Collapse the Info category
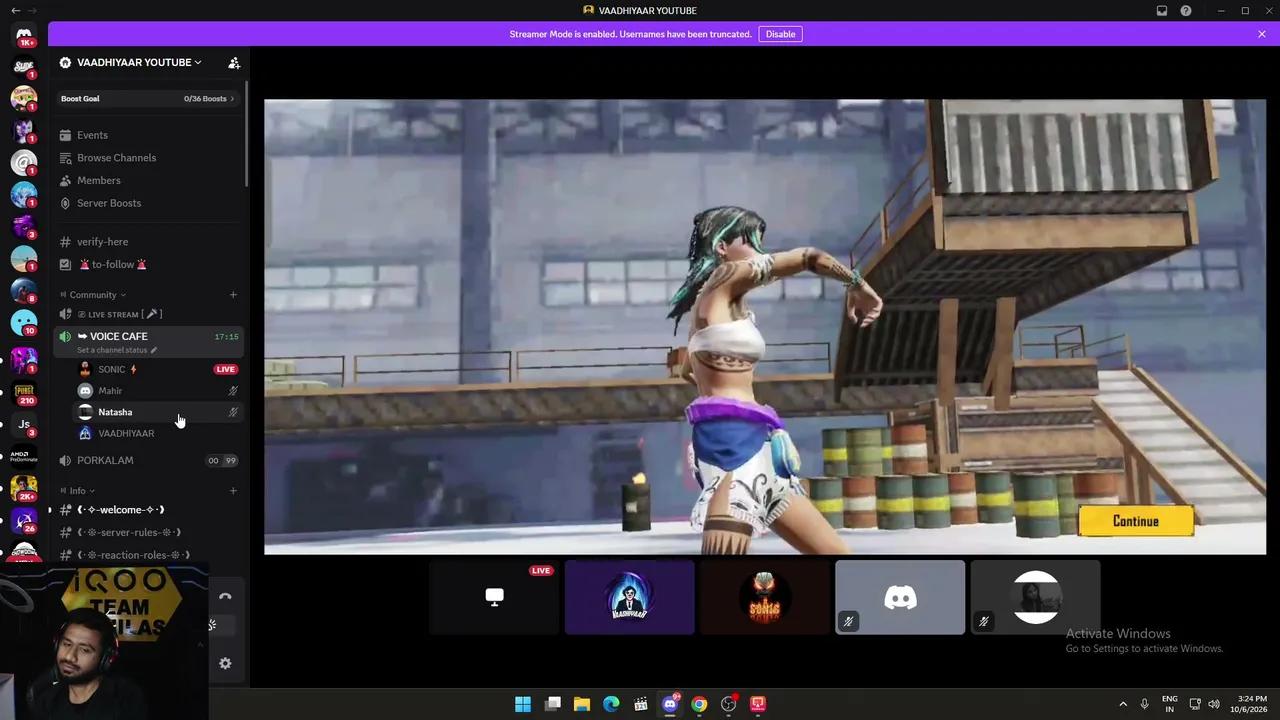The height and width of the screenshot is (720, 1280). pos(81,491)
